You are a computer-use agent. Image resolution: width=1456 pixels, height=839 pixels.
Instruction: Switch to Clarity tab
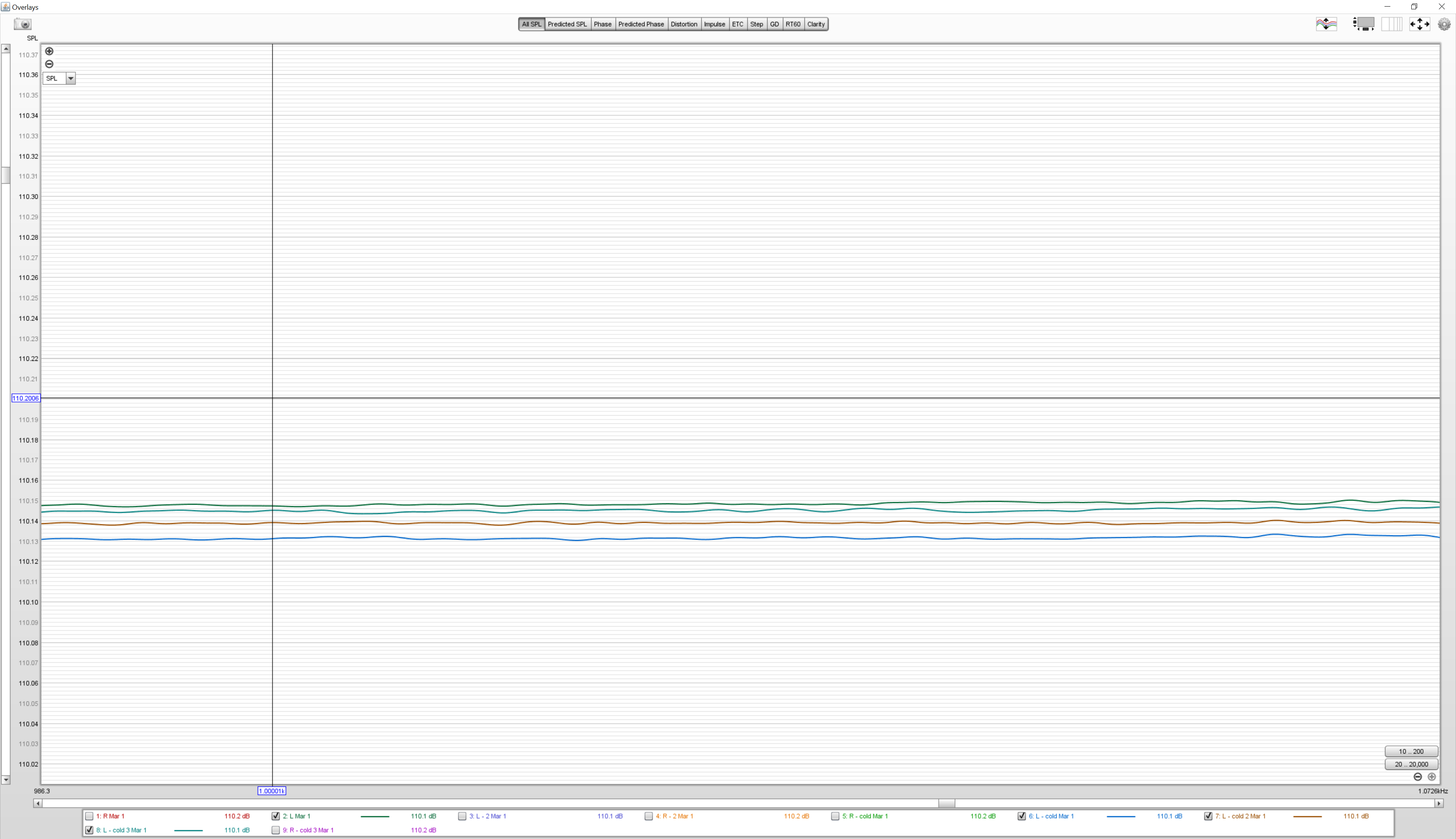pos(816,24)
